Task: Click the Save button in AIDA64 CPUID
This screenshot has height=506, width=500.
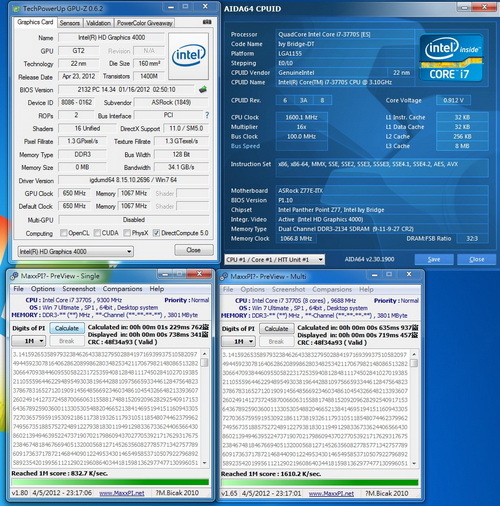Action: coord(434,259)
